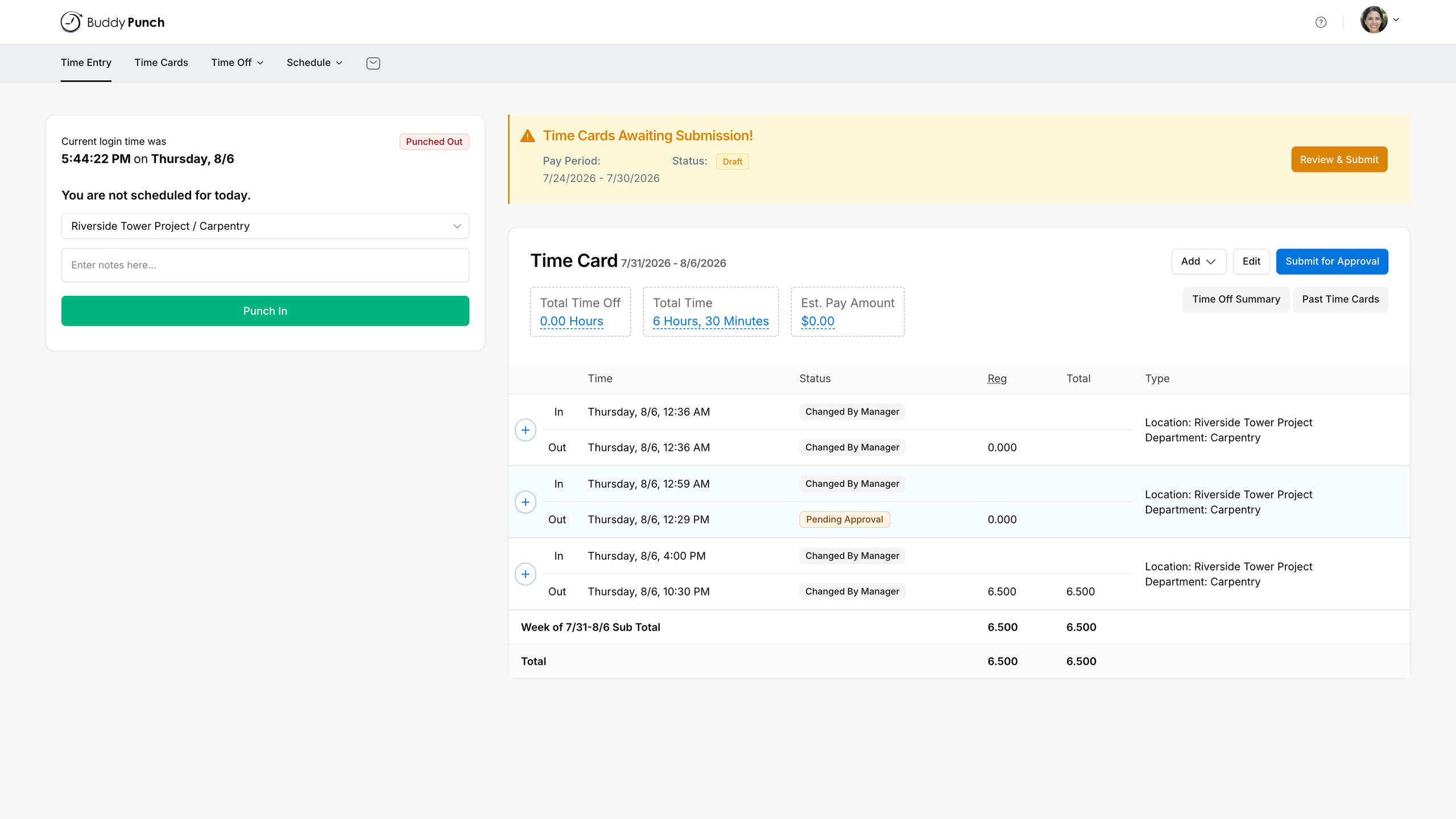Click the warning triangle icon in the banner

pos(528,136)
